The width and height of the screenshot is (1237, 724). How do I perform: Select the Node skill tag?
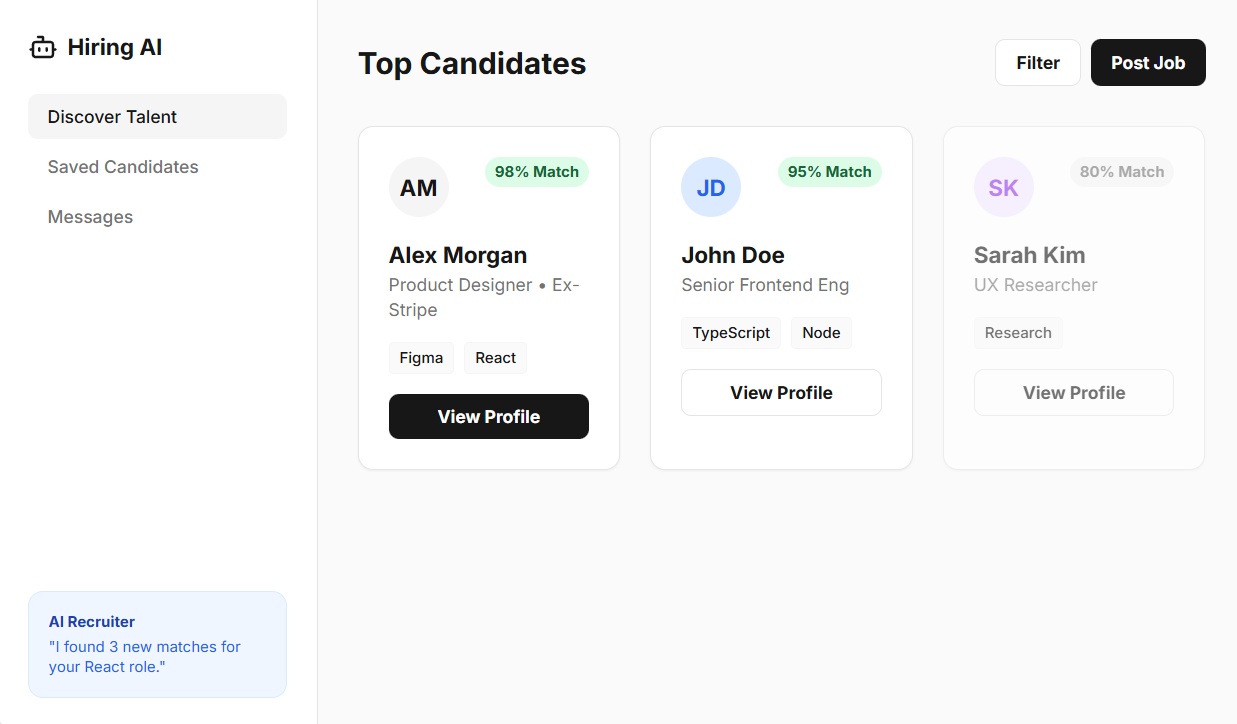coord(821,332)
